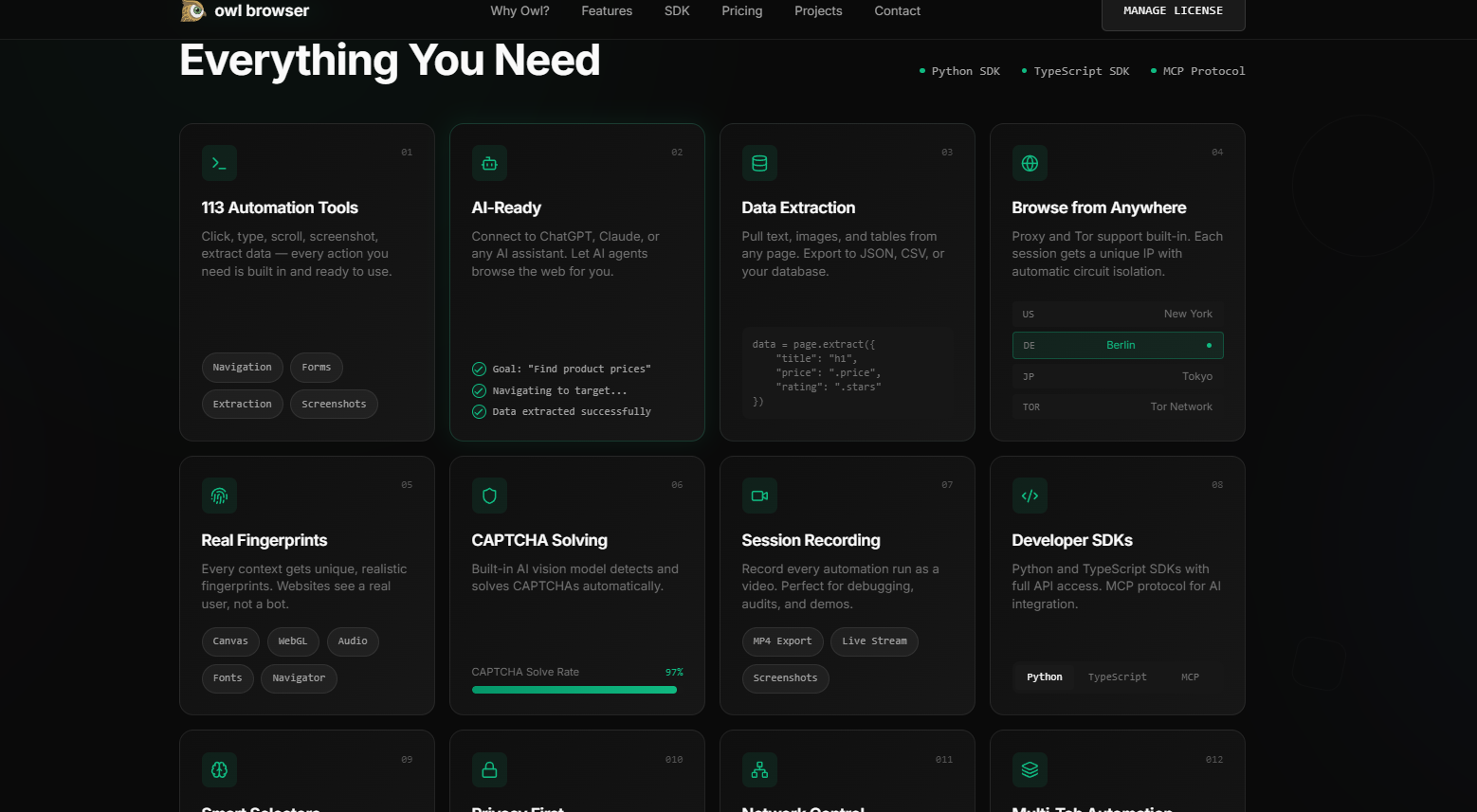Switch to the TypeScript tab in Developer SDKs
Screen dimensions: 1477x812
(x=1117, y=677)
